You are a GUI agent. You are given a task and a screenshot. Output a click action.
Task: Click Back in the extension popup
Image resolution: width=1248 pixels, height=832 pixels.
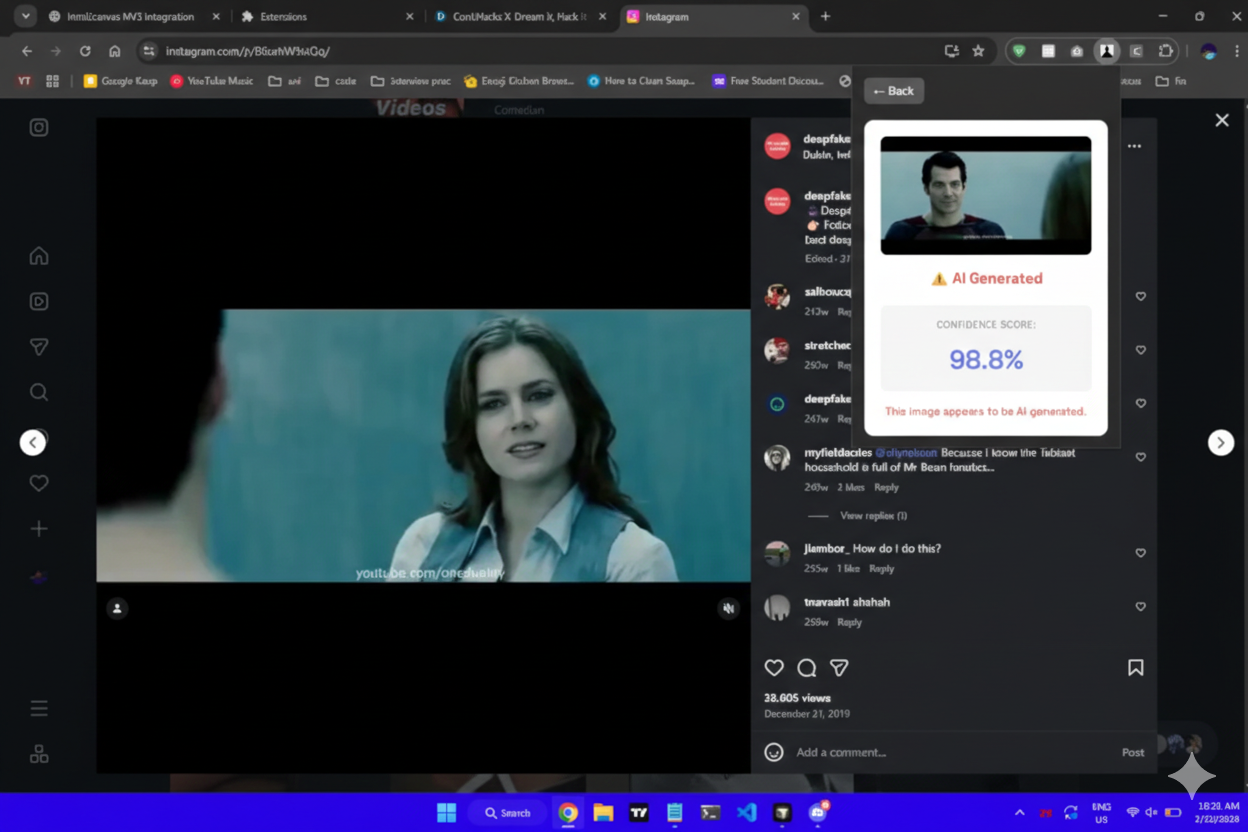point(894,91)
